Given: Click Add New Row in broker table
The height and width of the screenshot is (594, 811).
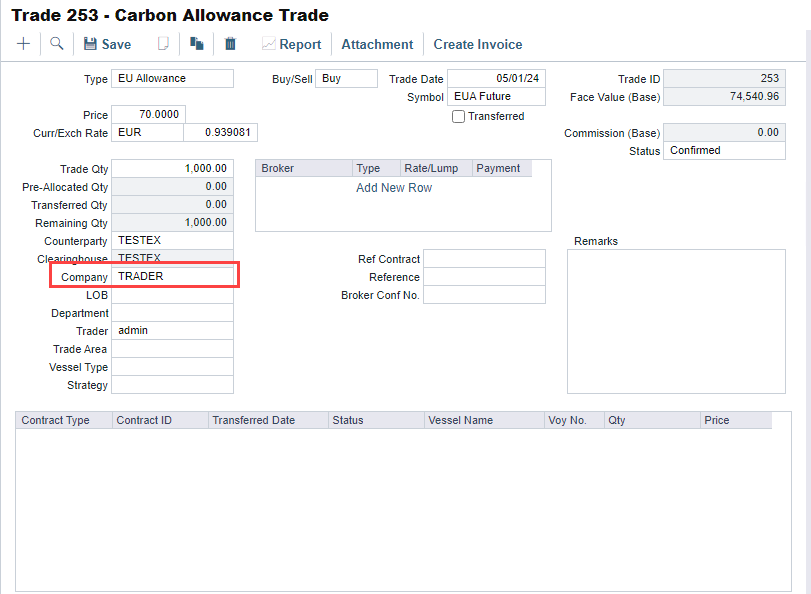Looking at the screenshot, I should [x=394, y=188].
